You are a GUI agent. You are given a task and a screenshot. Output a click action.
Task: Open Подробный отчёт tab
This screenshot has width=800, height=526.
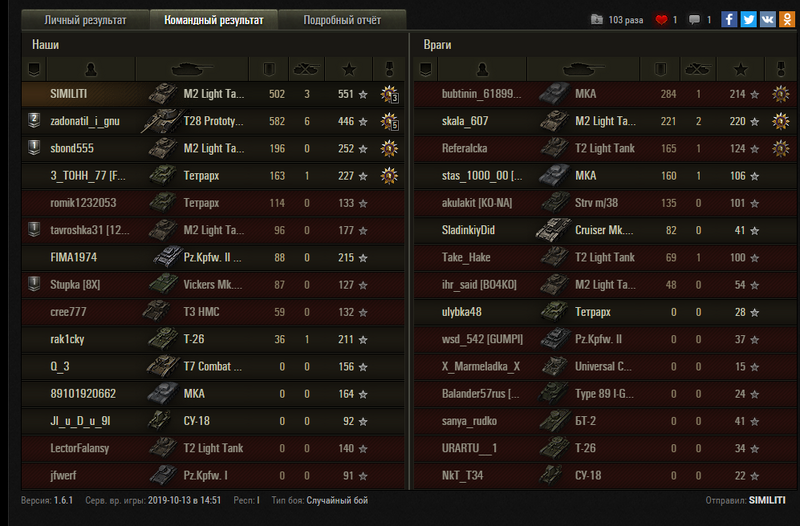point(342,20)
